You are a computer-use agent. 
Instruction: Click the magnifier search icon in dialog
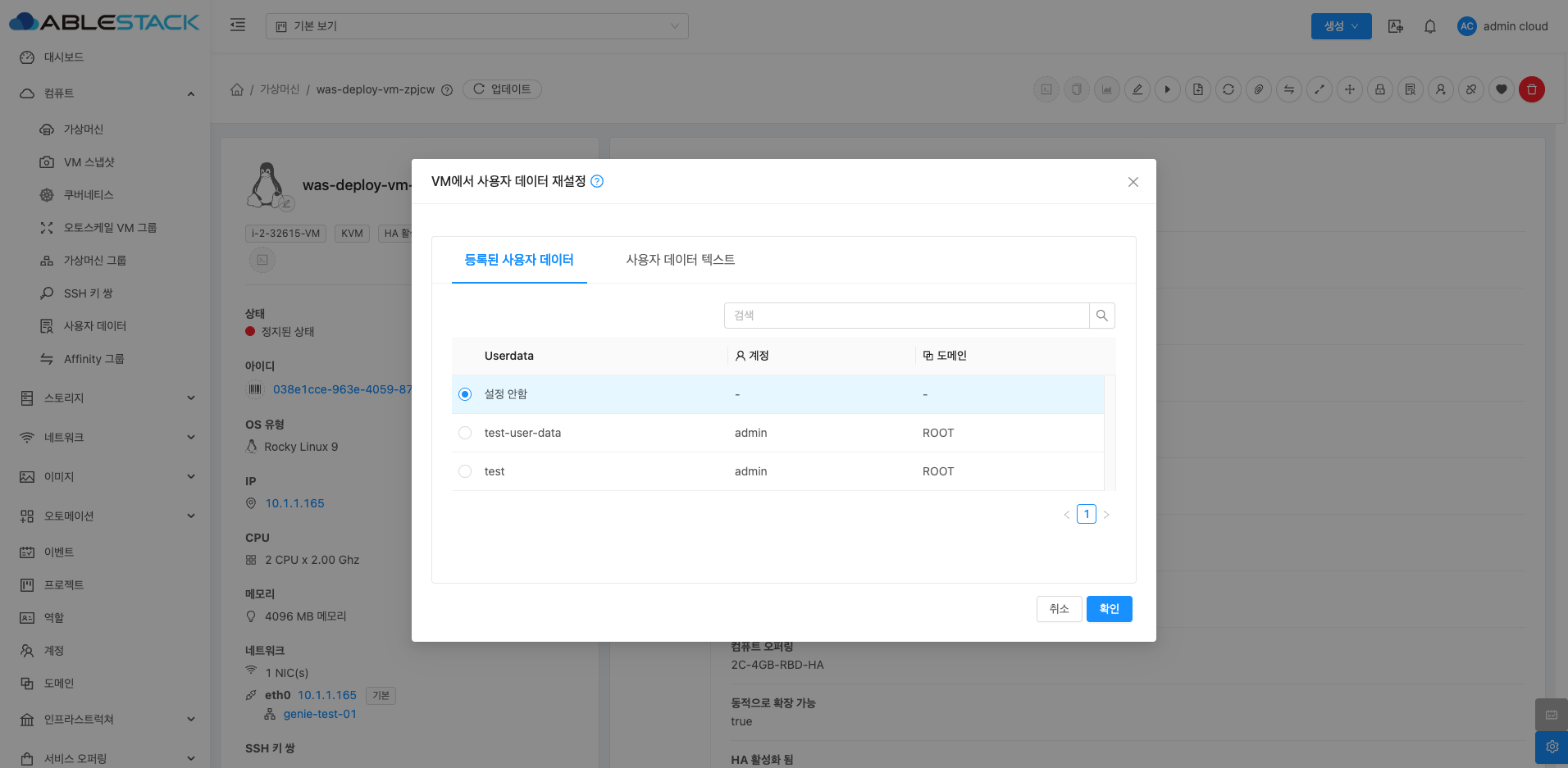(1101, 316)
